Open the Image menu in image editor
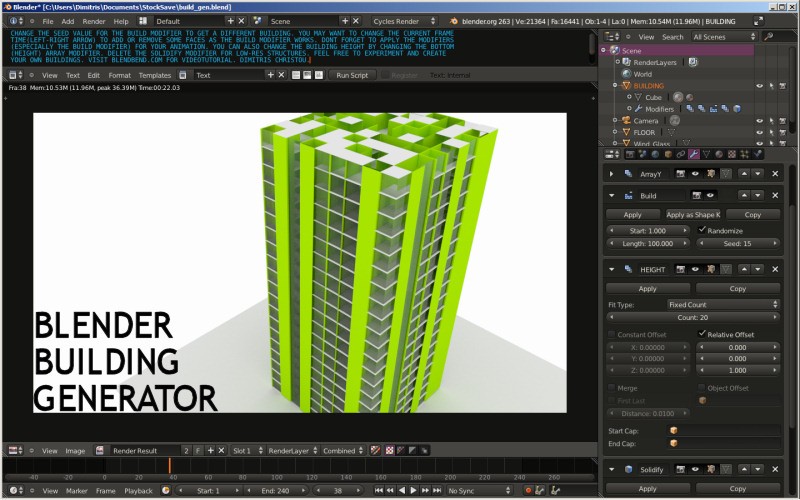 (75, 451)
